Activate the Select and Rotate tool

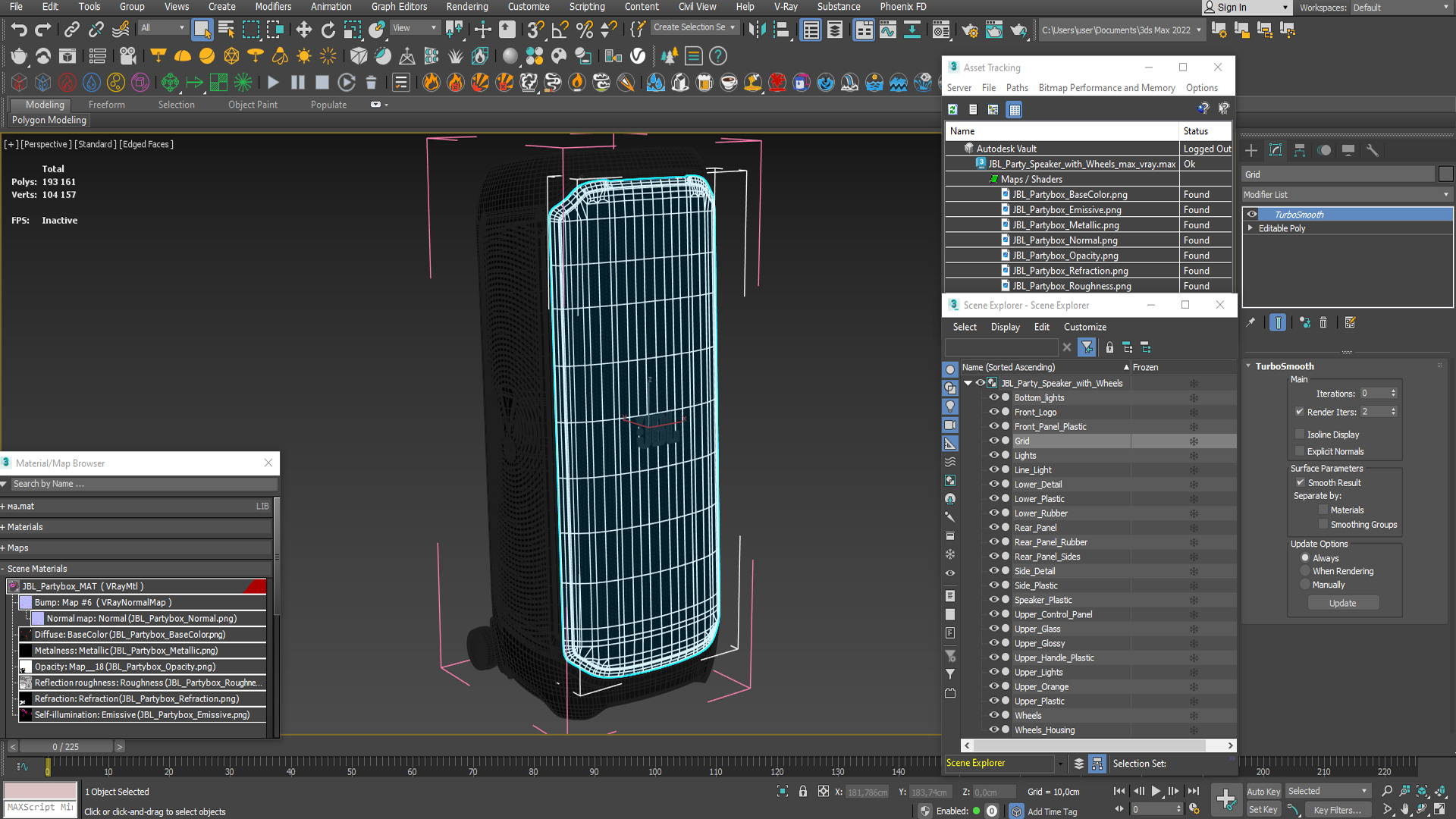(328, 30)
